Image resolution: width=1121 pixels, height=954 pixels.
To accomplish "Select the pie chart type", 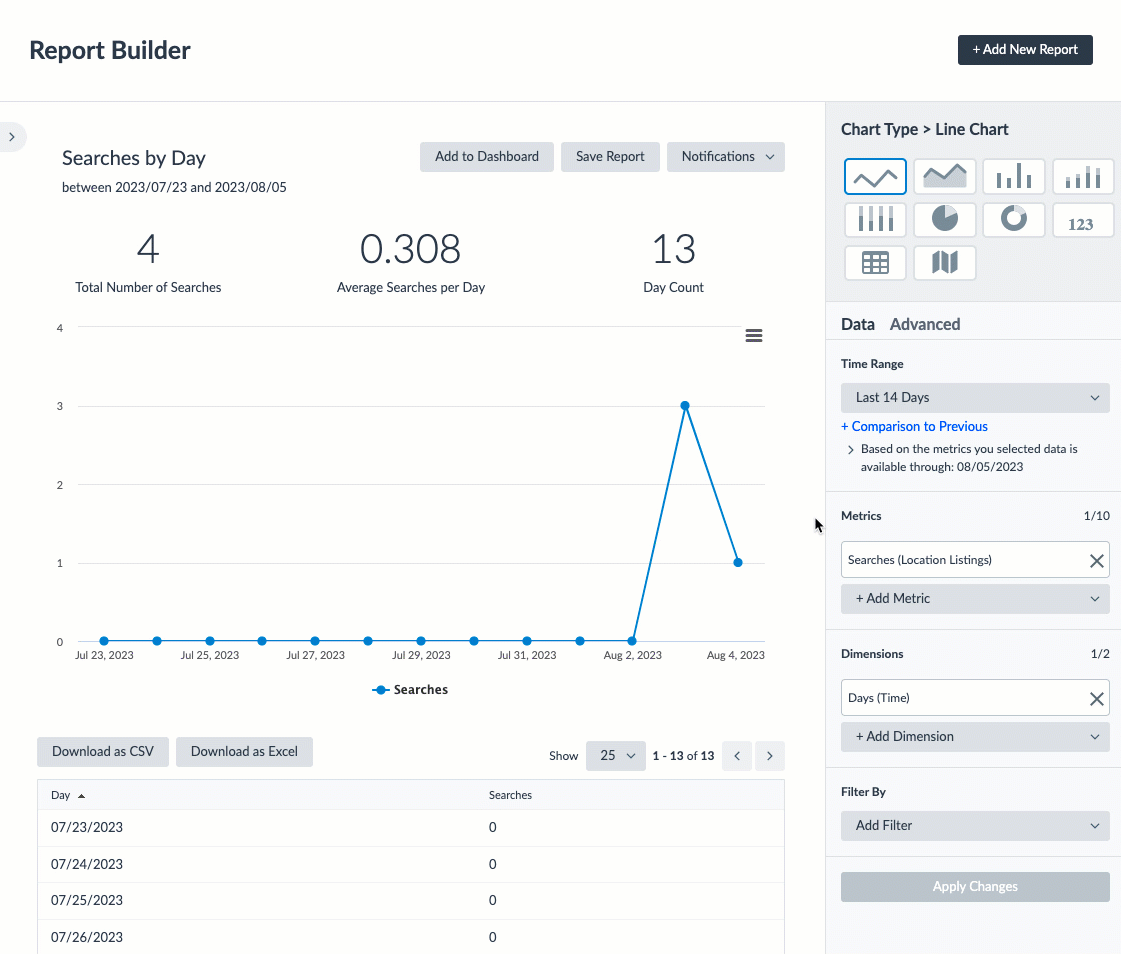I will (x=944, y=219).
